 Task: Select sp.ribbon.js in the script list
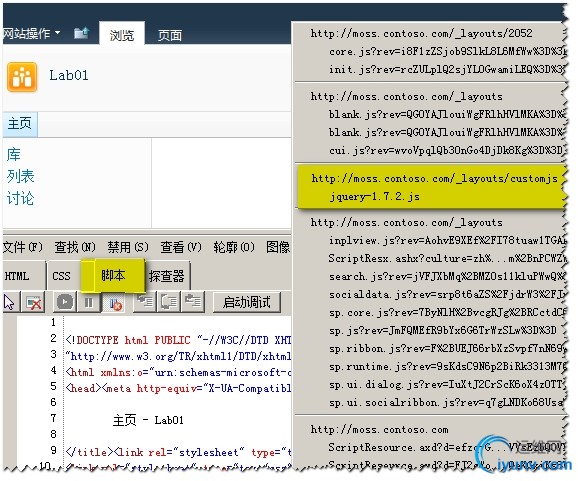(x=447, y=348)
